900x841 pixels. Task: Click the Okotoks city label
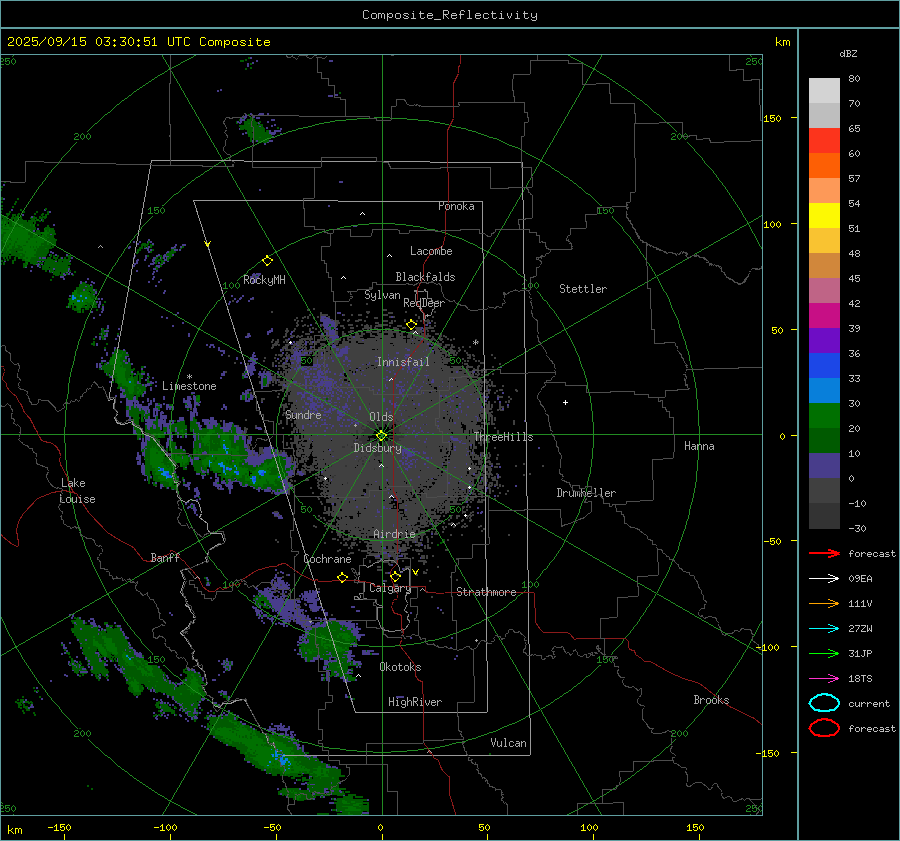click(400, 667)
